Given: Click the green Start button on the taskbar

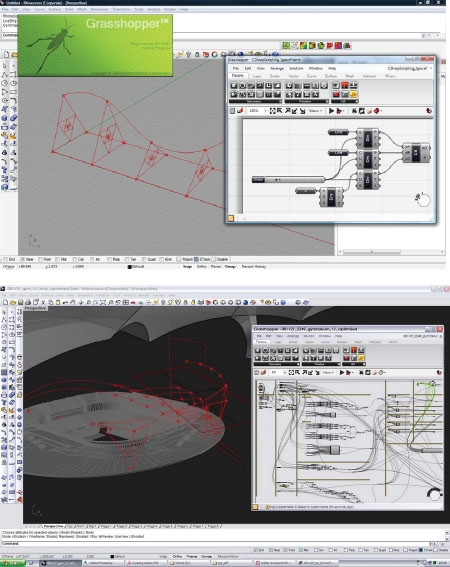Looking at the screenshot, I should pyautogui.click(x=13, y=563).
